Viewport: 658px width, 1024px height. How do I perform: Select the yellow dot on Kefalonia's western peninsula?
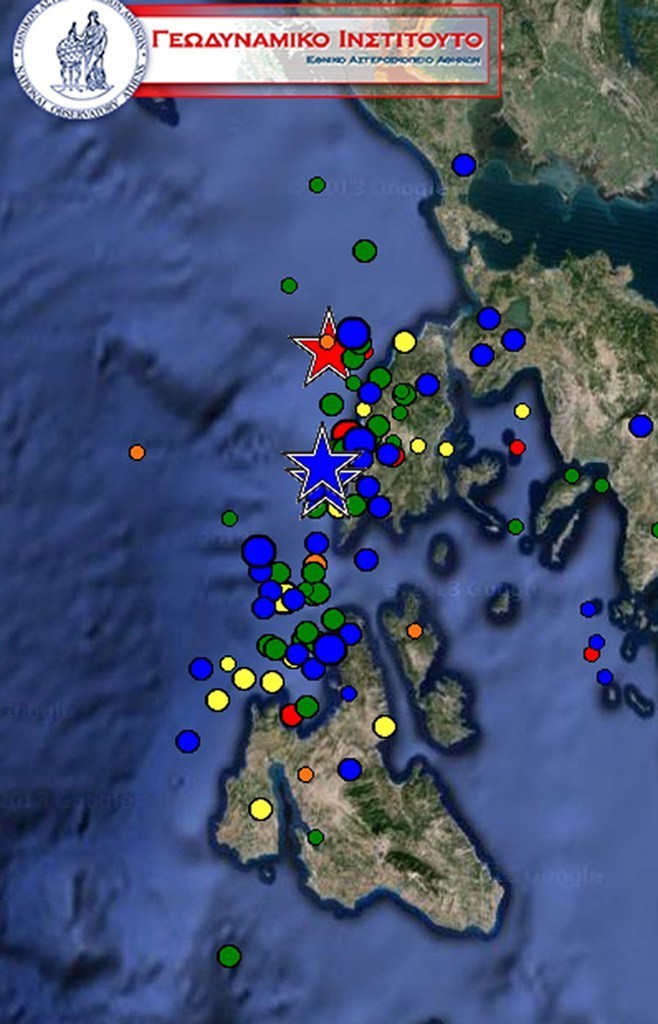click(x=260, y=808)
